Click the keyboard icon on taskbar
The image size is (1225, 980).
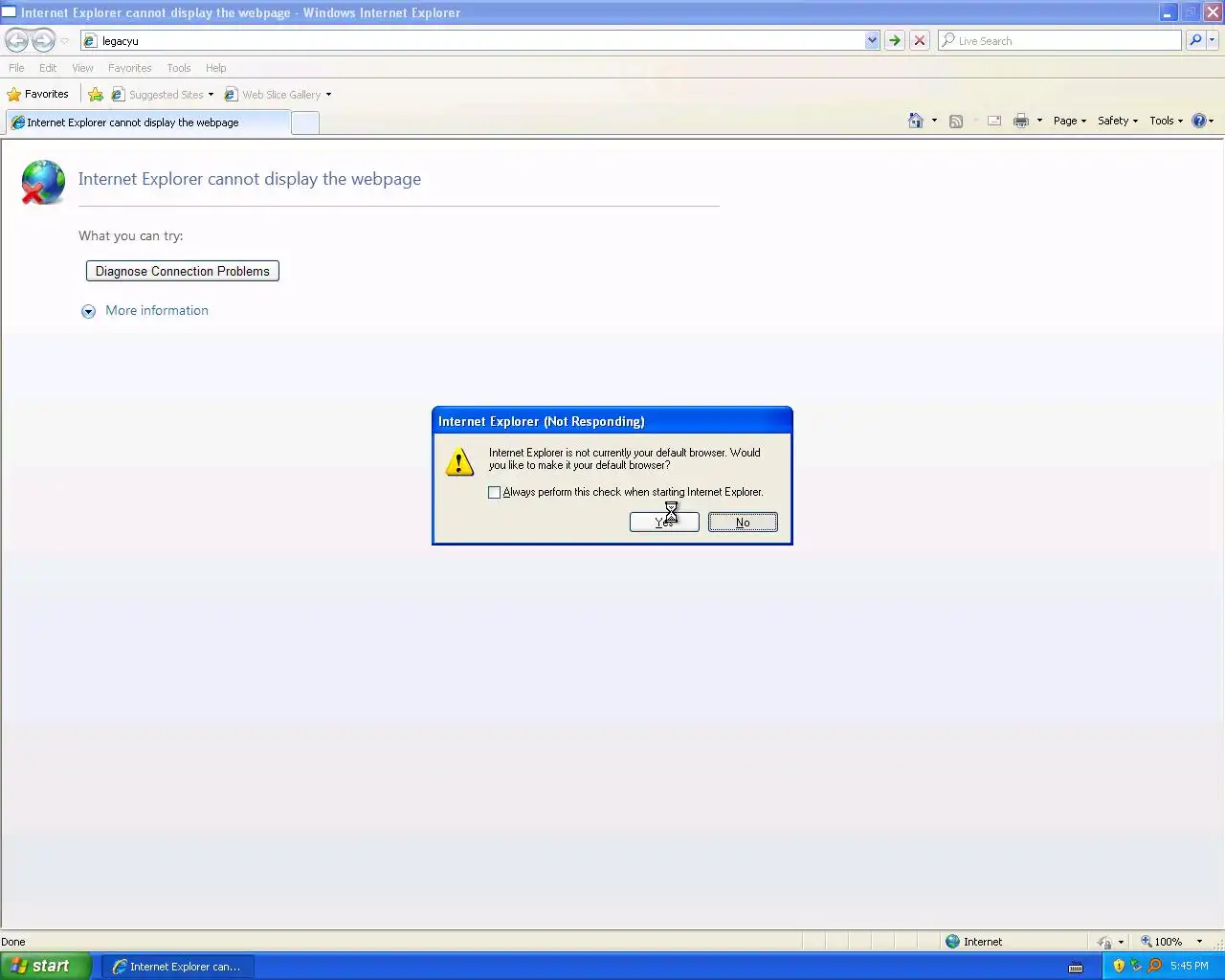point(1076,967)
